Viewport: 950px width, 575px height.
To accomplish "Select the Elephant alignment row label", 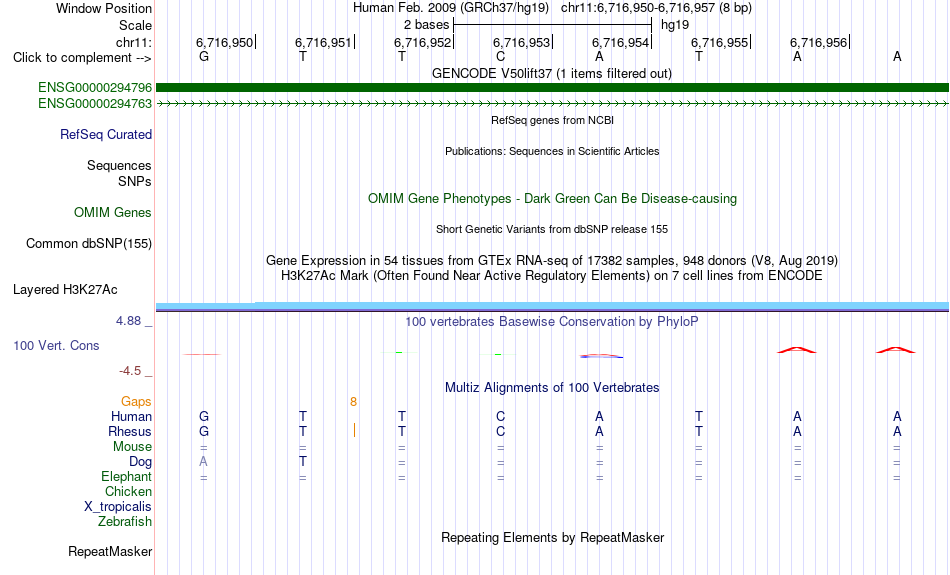I will (x=126, y=477).
